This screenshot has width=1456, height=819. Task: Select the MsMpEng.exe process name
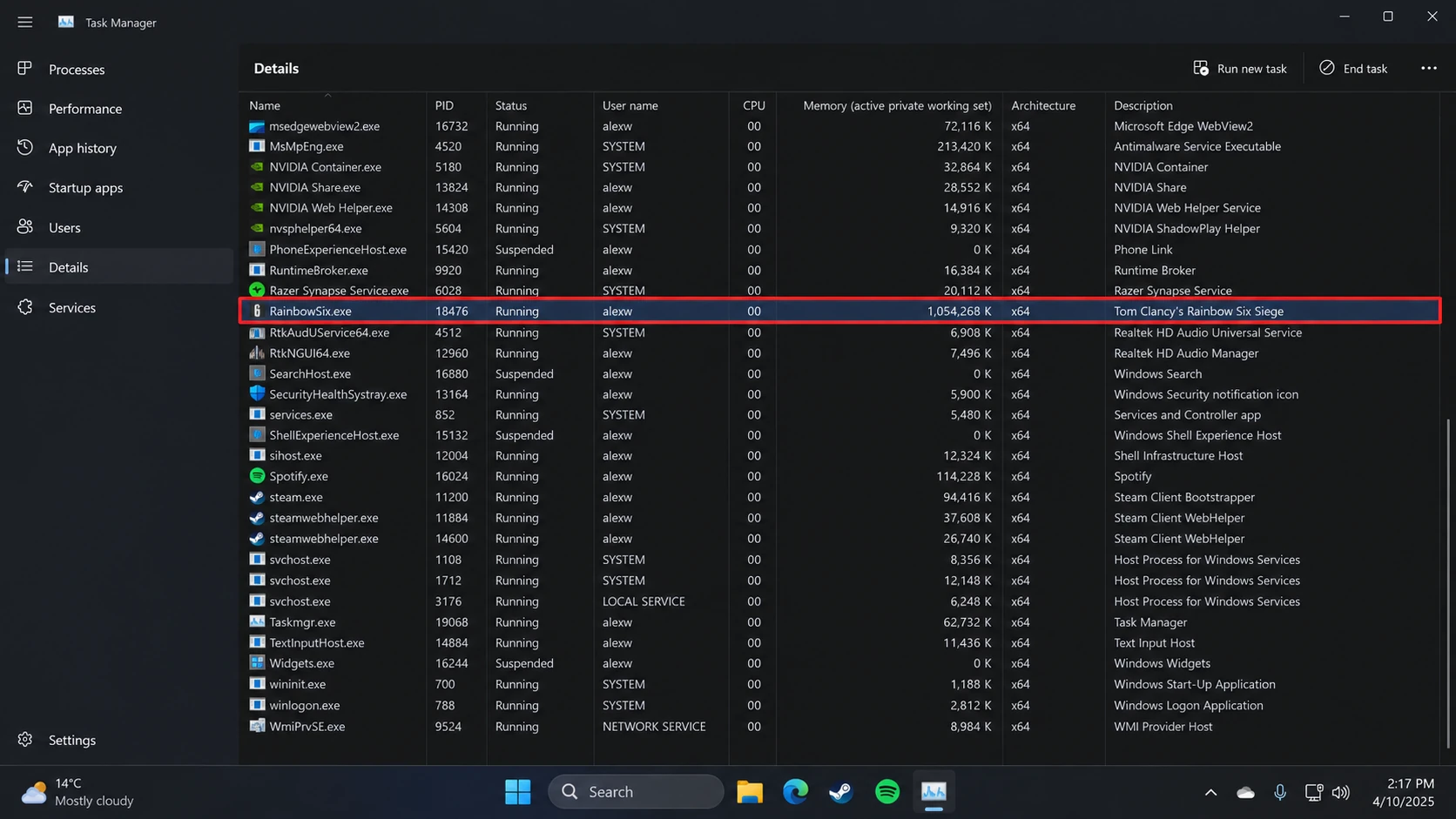[x=306, y=146]
